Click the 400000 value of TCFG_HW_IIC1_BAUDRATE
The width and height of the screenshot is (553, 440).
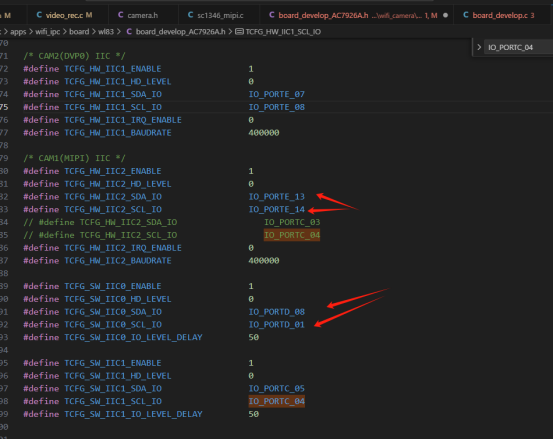click(264, 133)
